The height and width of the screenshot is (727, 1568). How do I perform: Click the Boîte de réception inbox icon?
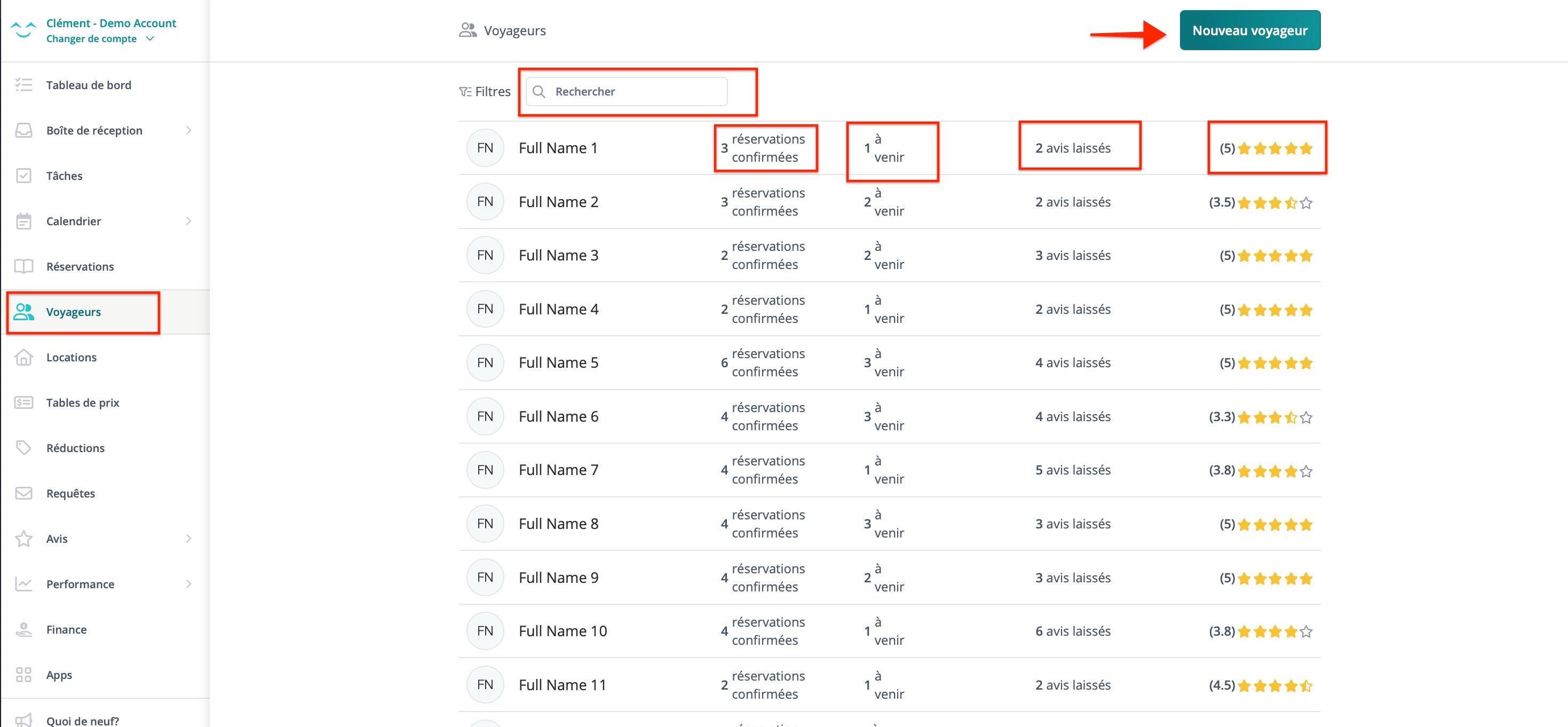pyautogui.click(x=23, y=130)
